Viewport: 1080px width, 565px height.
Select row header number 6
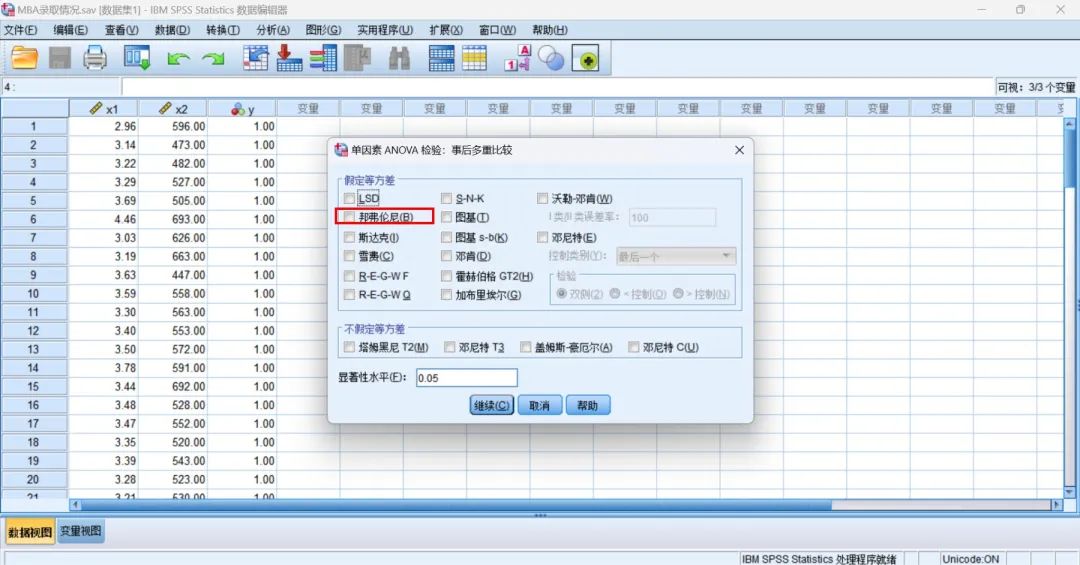tap(34, 219)
